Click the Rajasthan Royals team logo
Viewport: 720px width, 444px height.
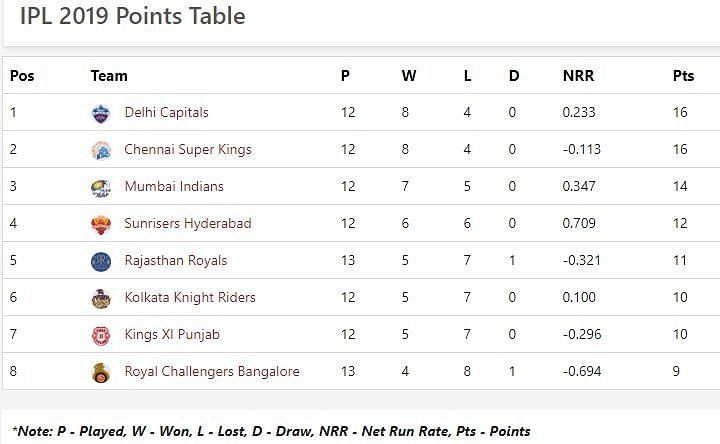click(x=100, y=261)
